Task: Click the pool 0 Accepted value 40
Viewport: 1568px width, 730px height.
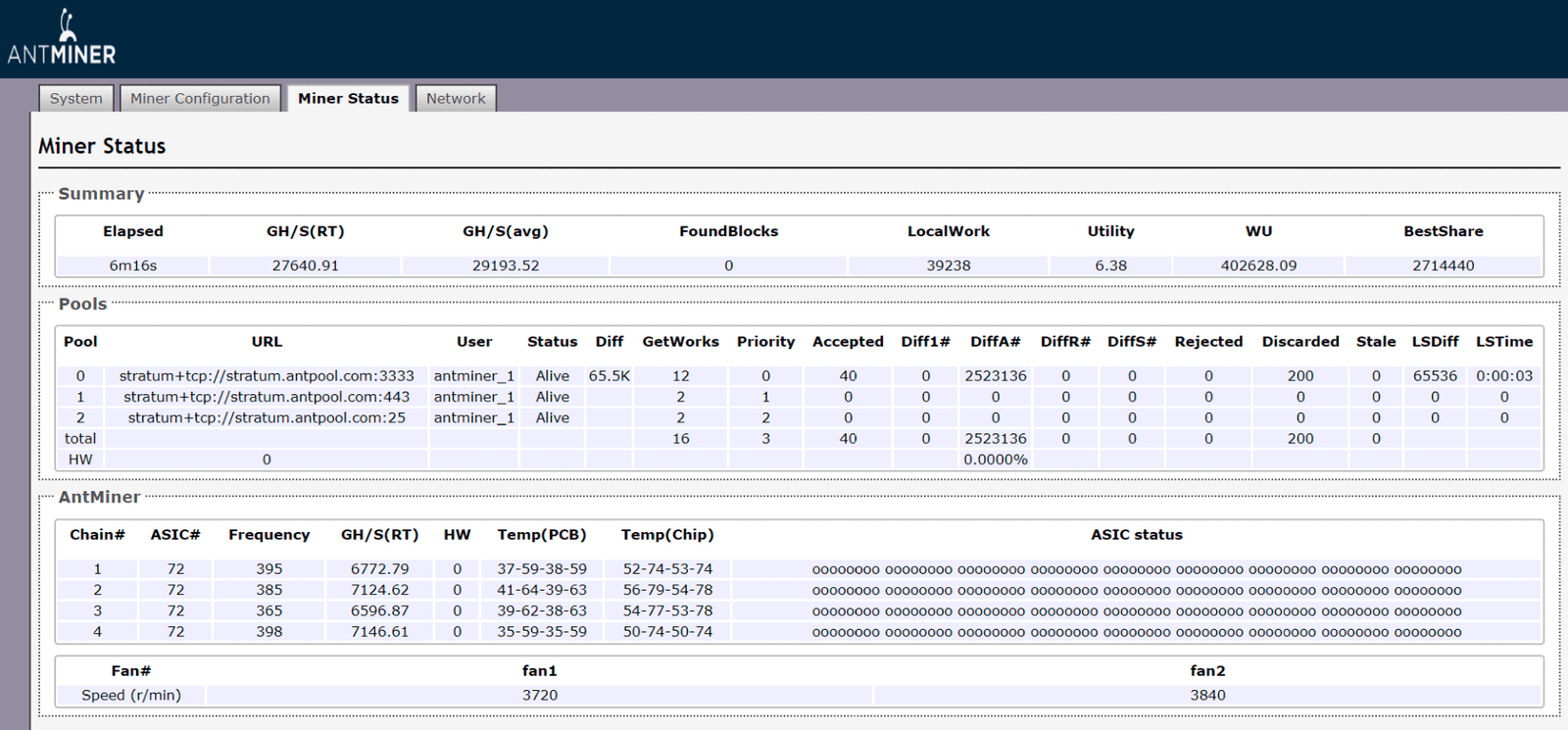Action: (x=848, y=376)
